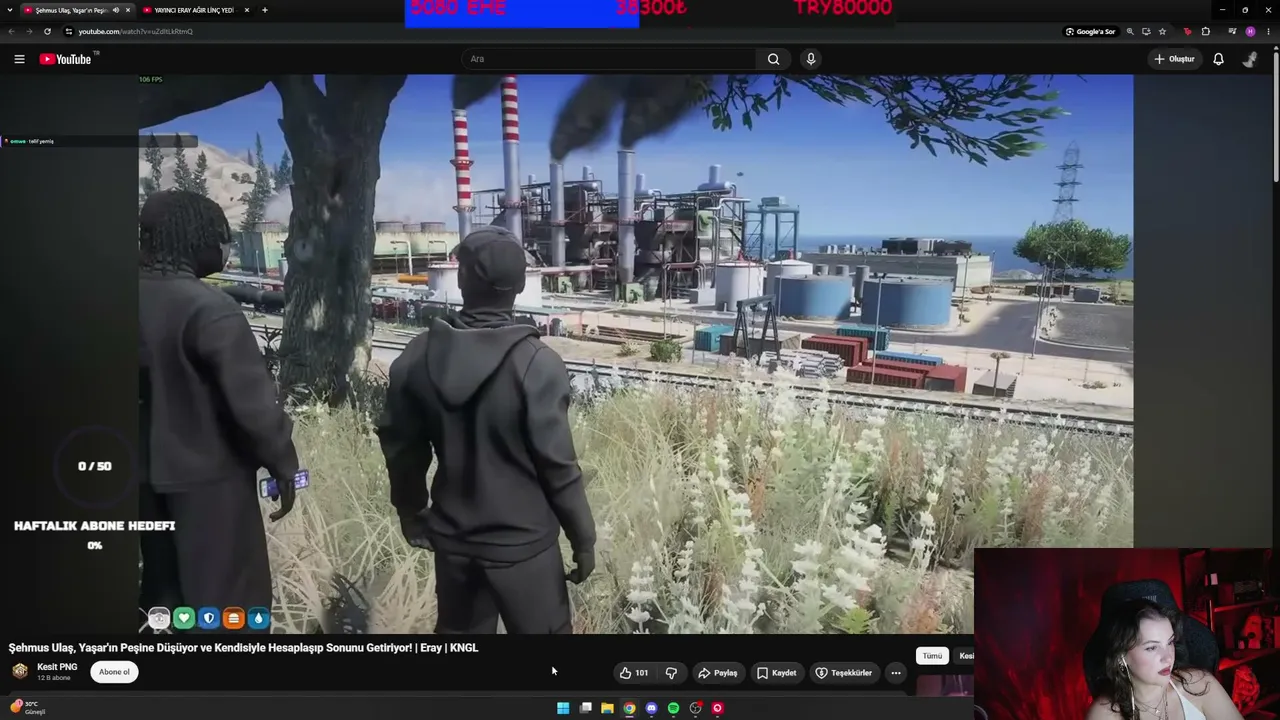Image resolution: width=1280 pixels, height=720 pixels.
Task: Open YouTube notifications bell
Action: [x=1218, y=59]
